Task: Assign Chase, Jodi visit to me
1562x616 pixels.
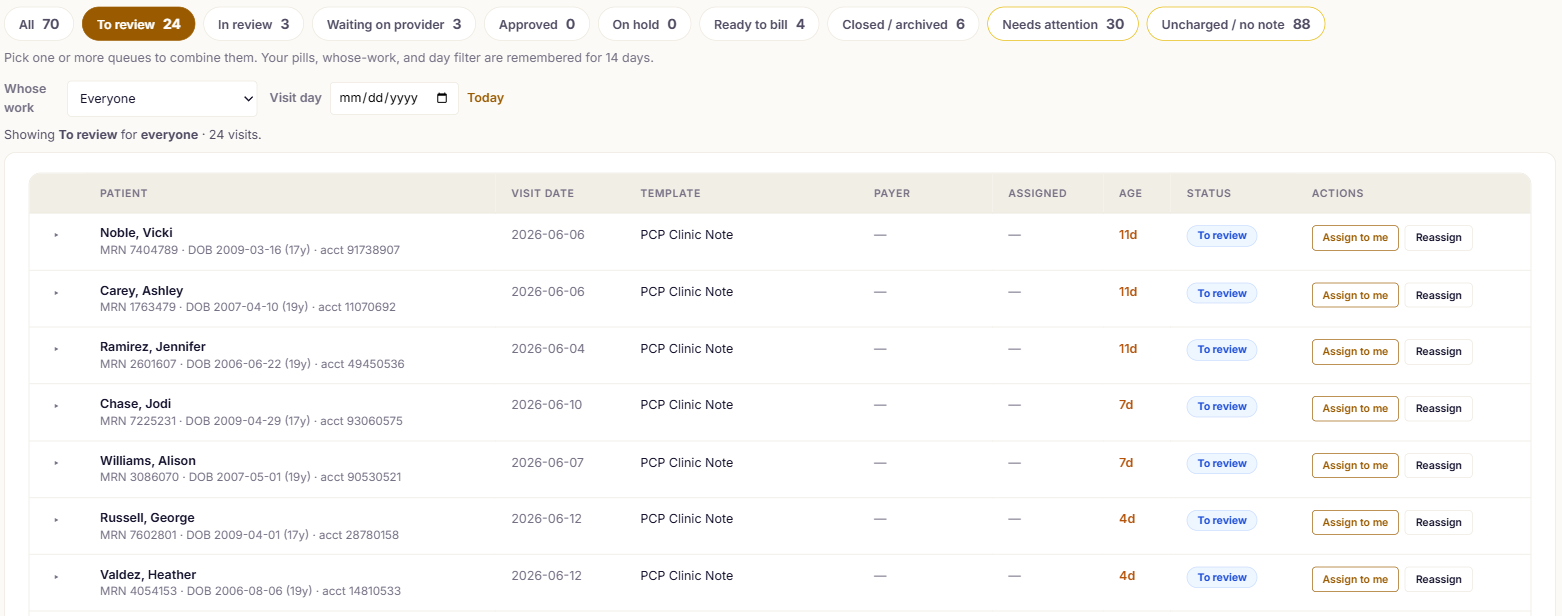Action: point(1355,408)
